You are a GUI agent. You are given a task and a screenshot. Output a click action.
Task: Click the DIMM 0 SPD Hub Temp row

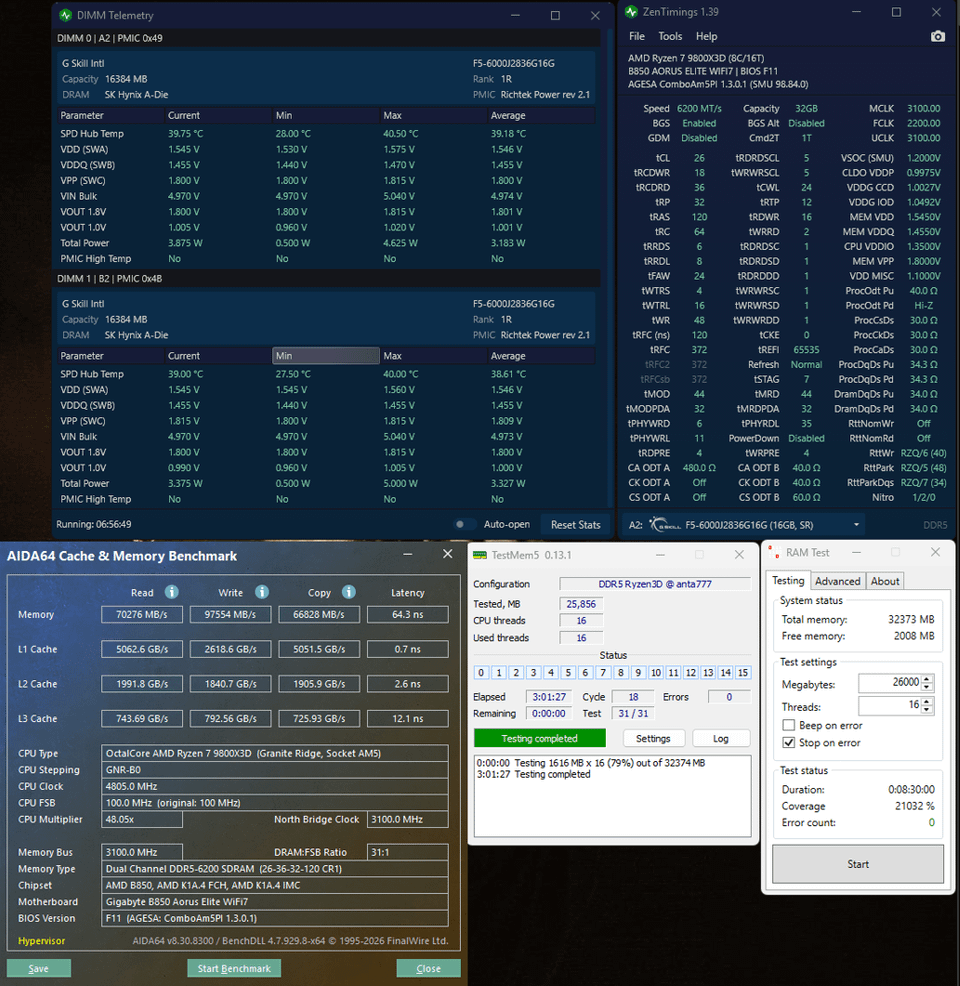point(326,134)
